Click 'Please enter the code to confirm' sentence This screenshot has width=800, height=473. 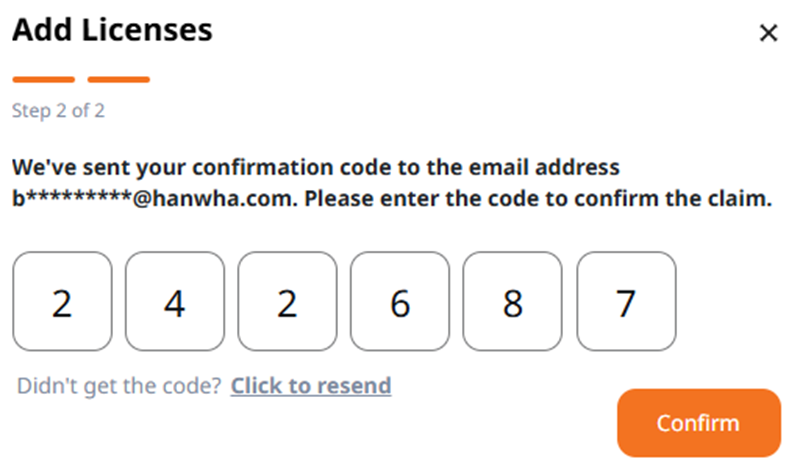point(538,198)
